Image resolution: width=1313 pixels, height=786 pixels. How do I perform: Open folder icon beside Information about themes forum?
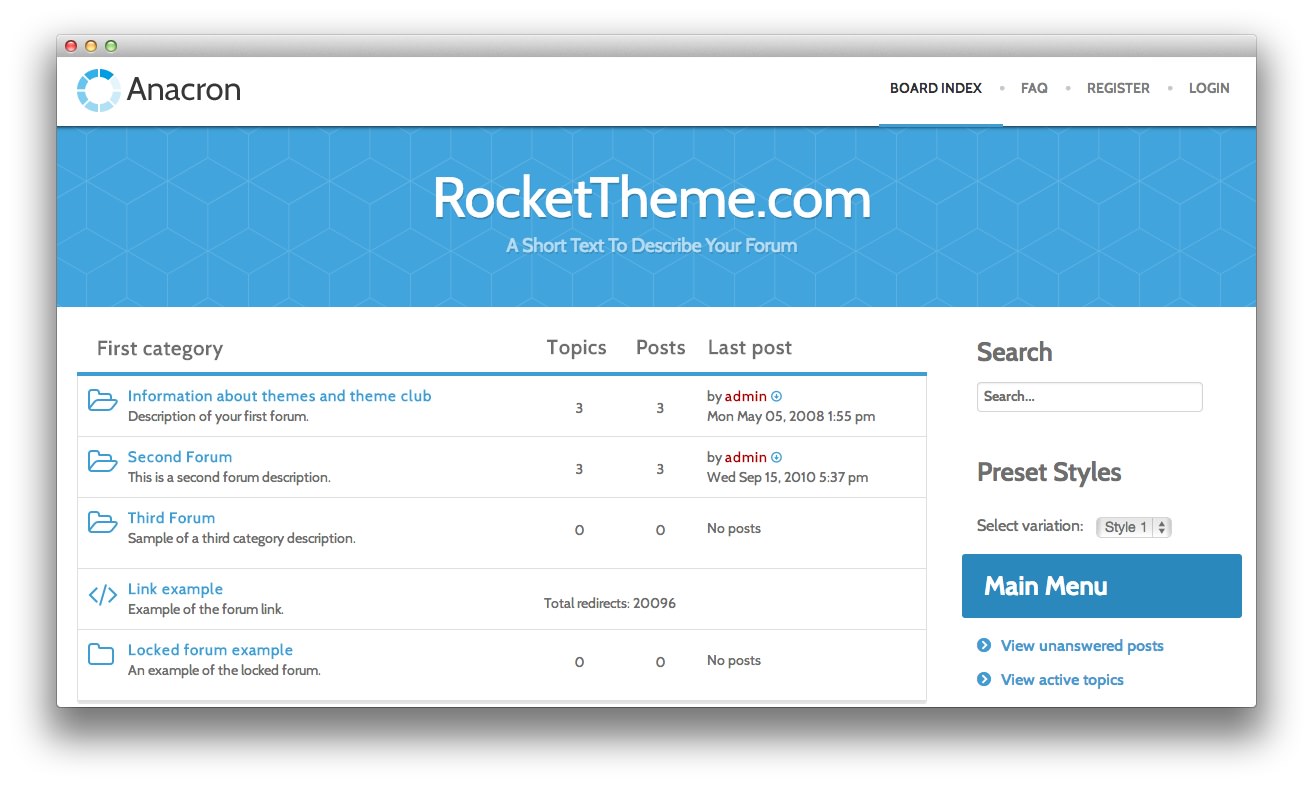tap(102, 400)
